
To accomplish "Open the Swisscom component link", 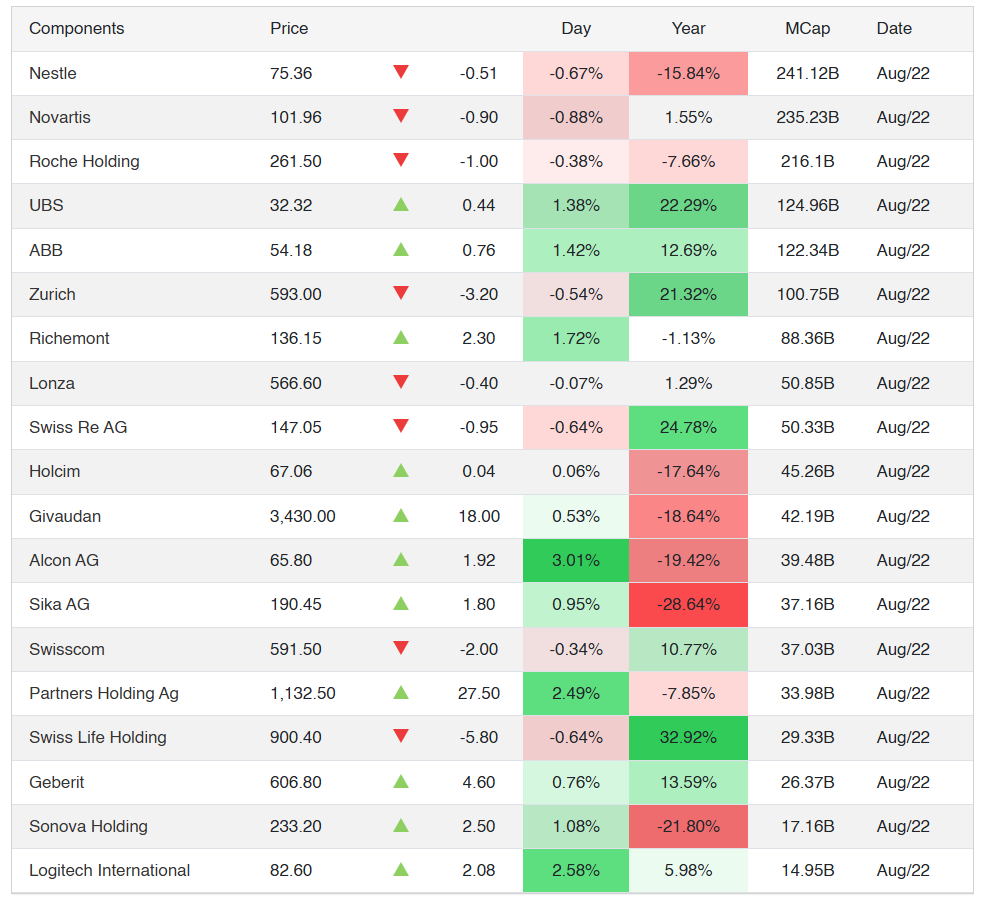I will (x=67, y=650).
